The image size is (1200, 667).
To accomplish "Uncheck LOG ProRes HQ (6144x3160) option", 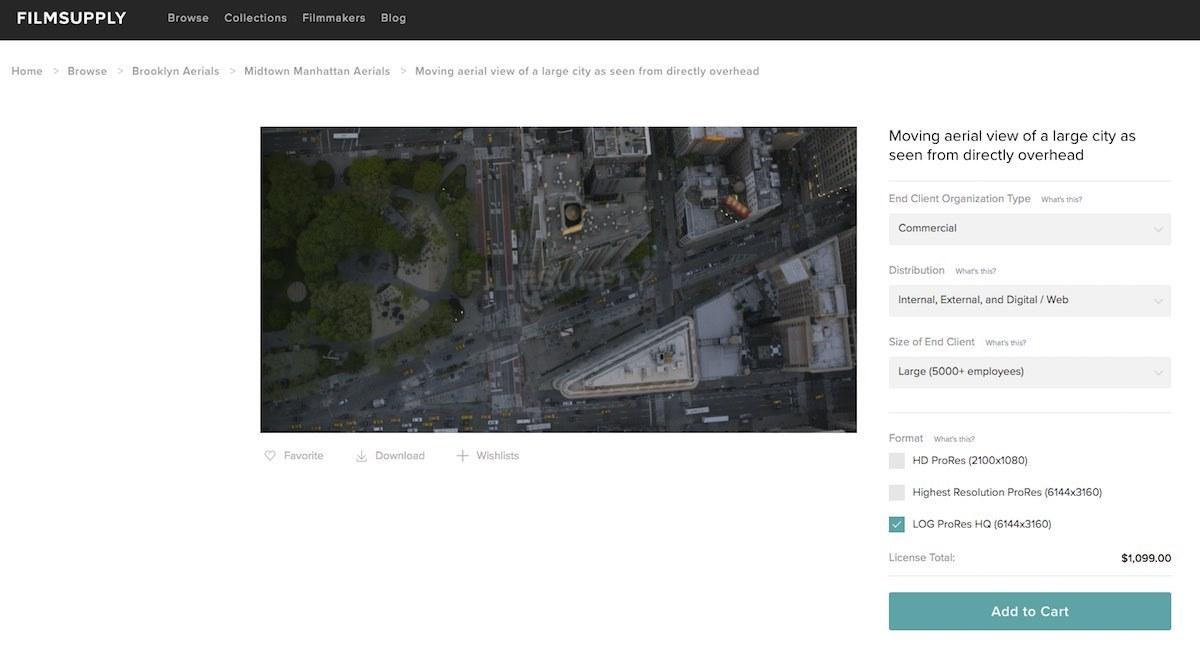I will [897, 524].
